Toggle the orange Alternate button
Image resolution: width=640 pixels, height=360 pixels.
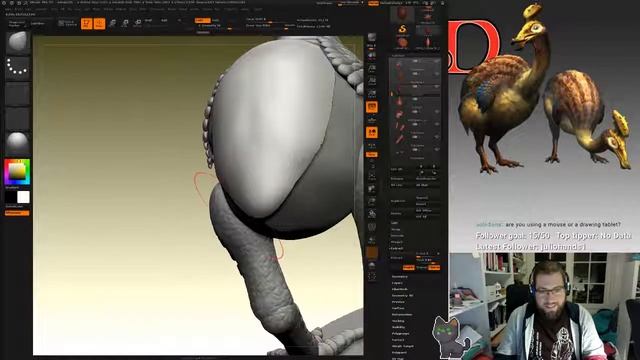click(x=17, y=213)
